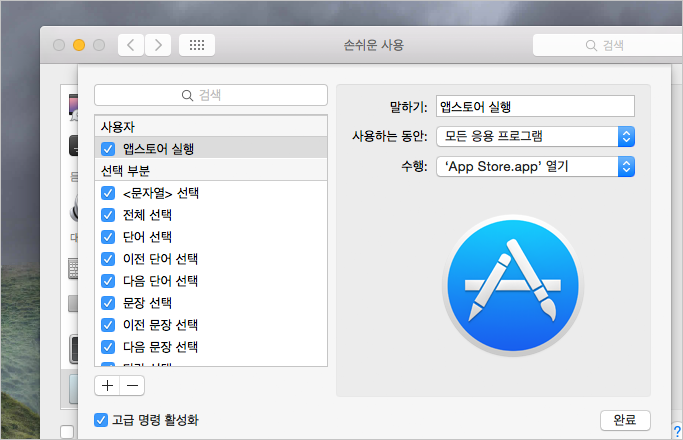Image resolution: width=683 pixels, height=440 pixels.
Task: Uncheck the 앱스토어 실행 command checkbox
Action: [x=108, y=149]
